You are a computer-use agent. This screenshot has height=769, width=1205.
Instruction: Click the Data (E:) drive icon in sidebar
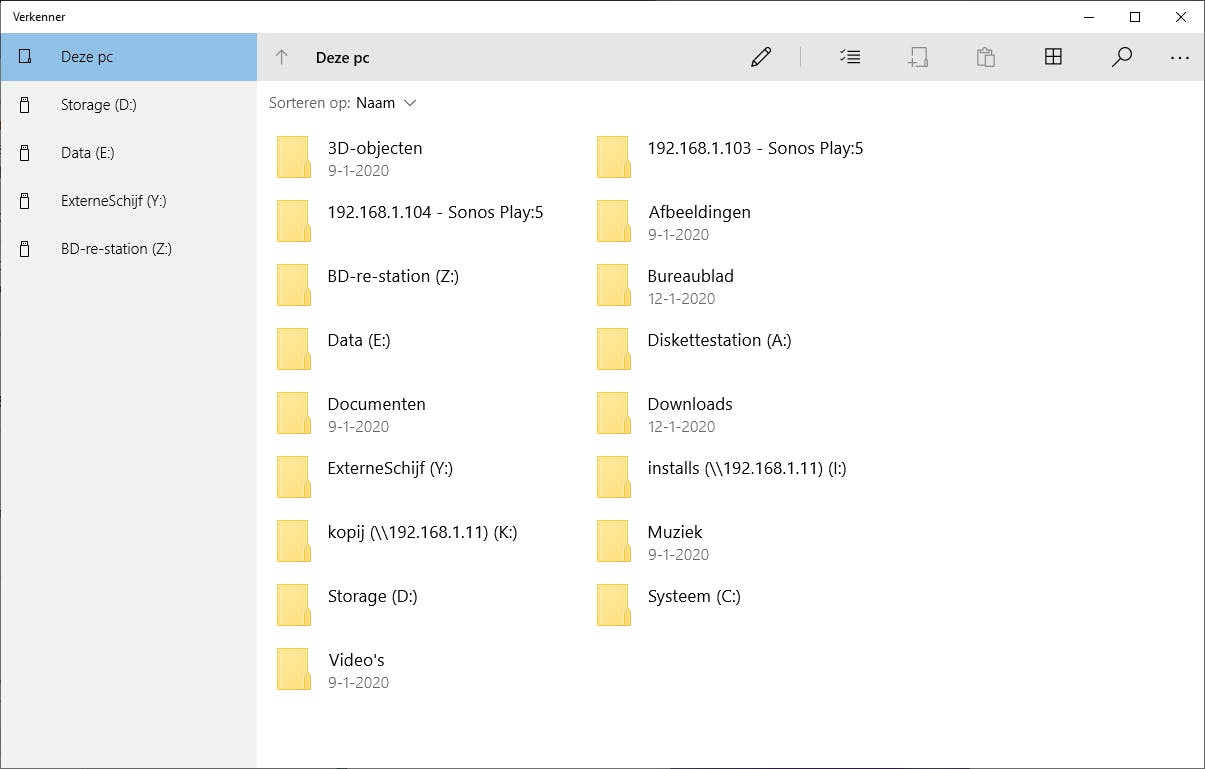[25, 153]
